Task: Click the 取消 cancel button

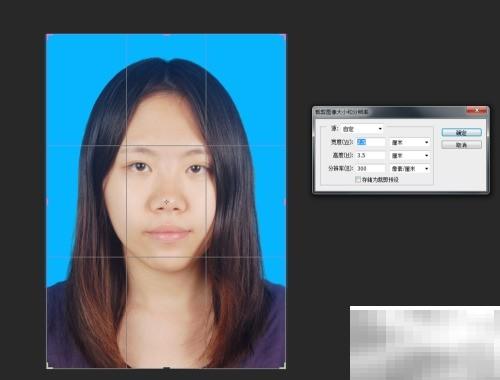Action: tap(461, 145)
